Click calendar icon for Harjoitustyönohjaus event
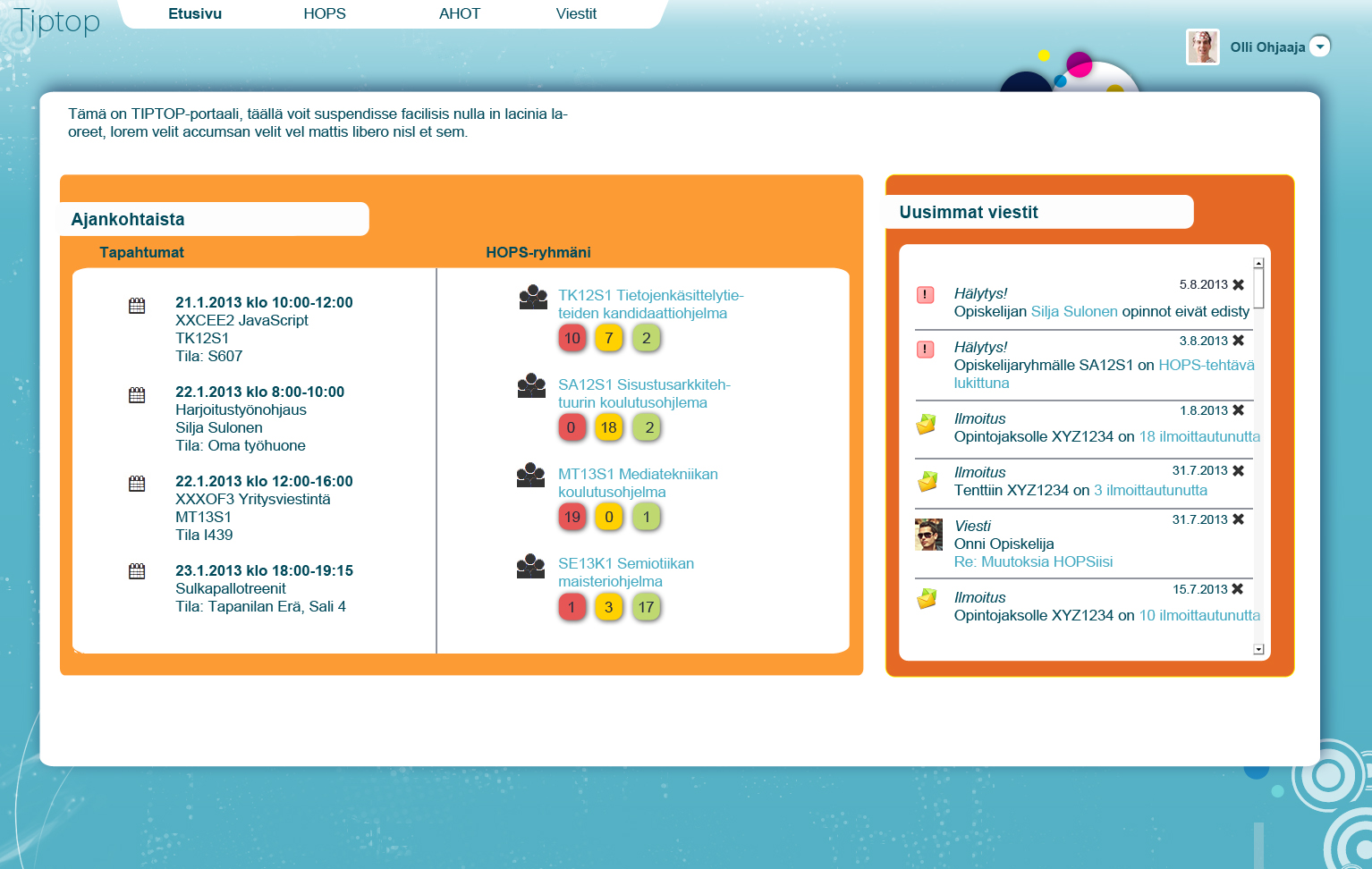 (137, 395)
